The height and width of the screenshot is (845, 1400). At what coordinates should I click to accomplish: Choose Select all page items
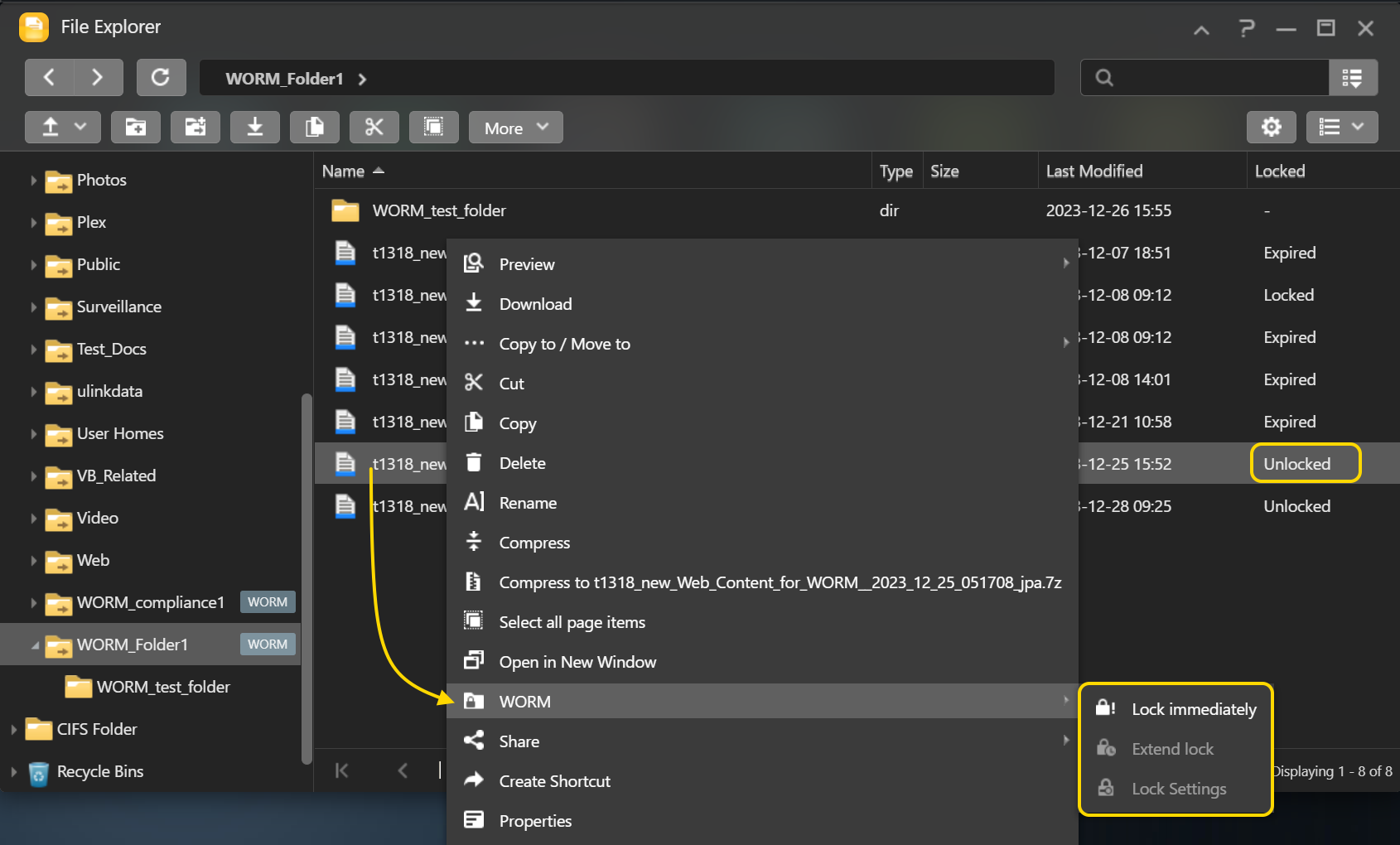pyautogui.click(x=762, y=622)
